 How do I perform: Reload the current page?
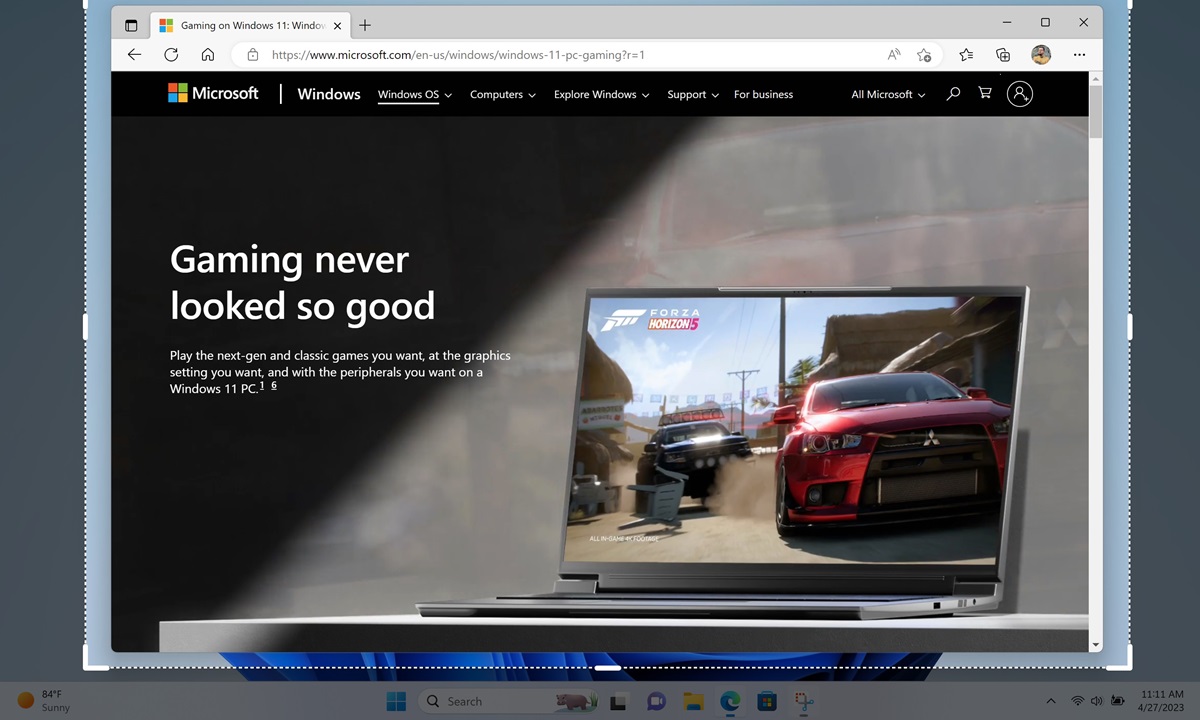(171, 55)
